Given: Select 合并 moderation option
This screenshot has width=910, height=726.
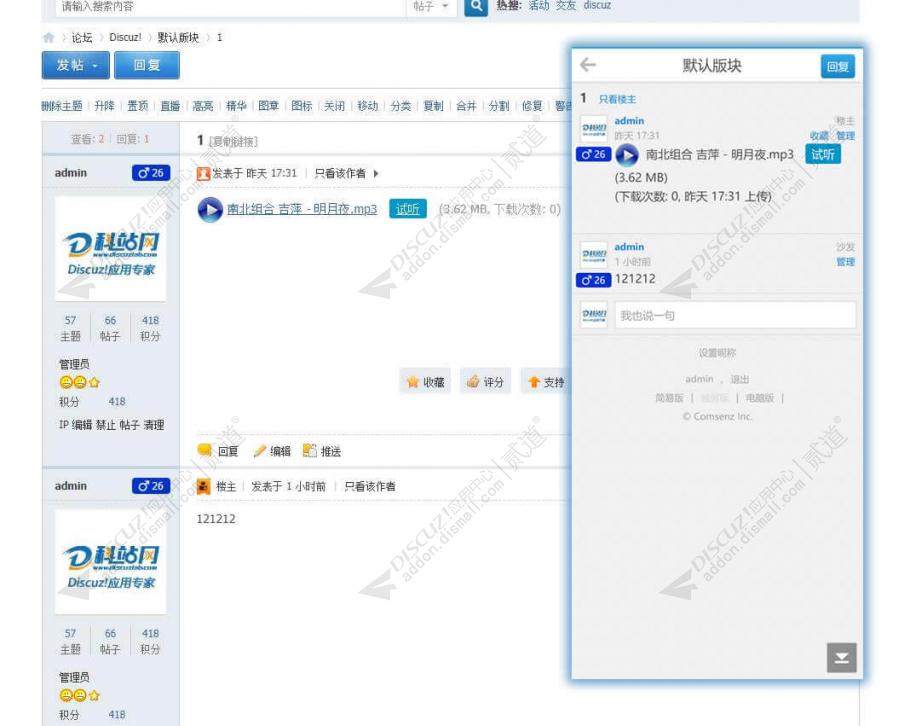Looking at the screenshot, I should click(466, 106).
